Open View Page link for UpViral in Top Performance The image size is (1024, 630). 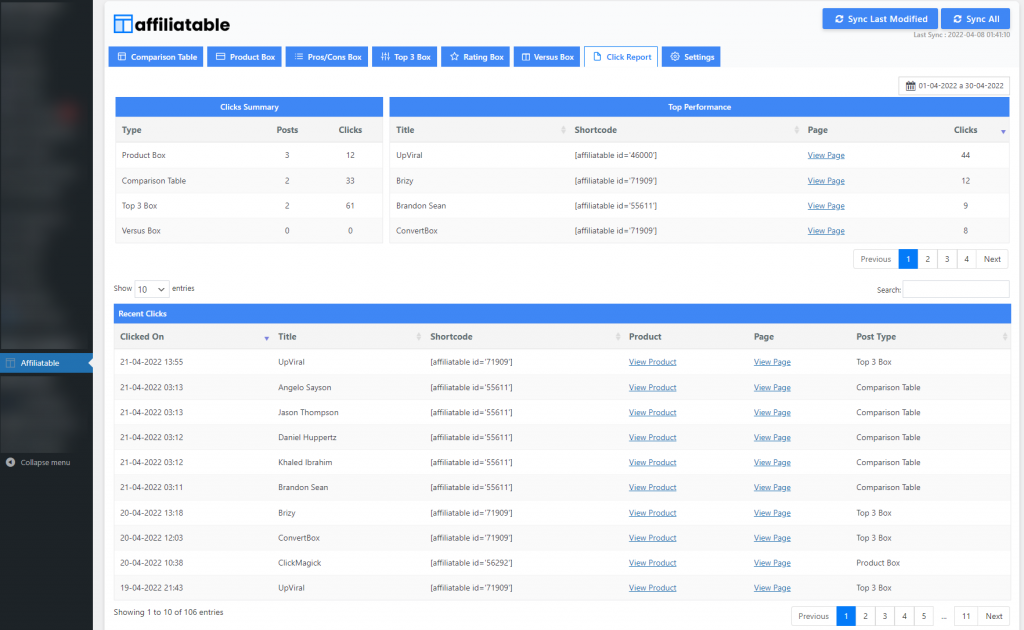(825, 155)
